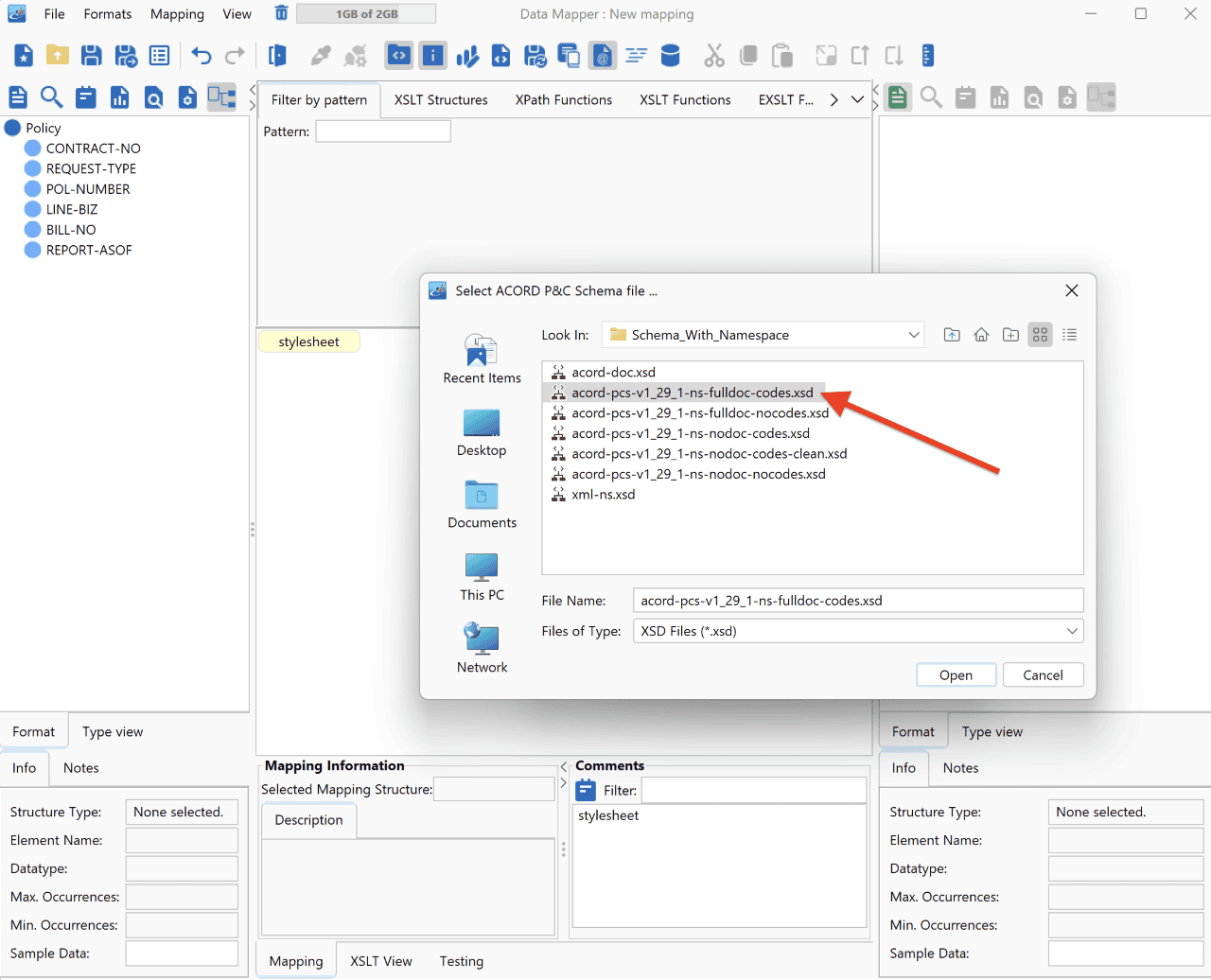Click the source pane bar-chart document icon
Screen dimensions: 1211x980
(120, 97)
